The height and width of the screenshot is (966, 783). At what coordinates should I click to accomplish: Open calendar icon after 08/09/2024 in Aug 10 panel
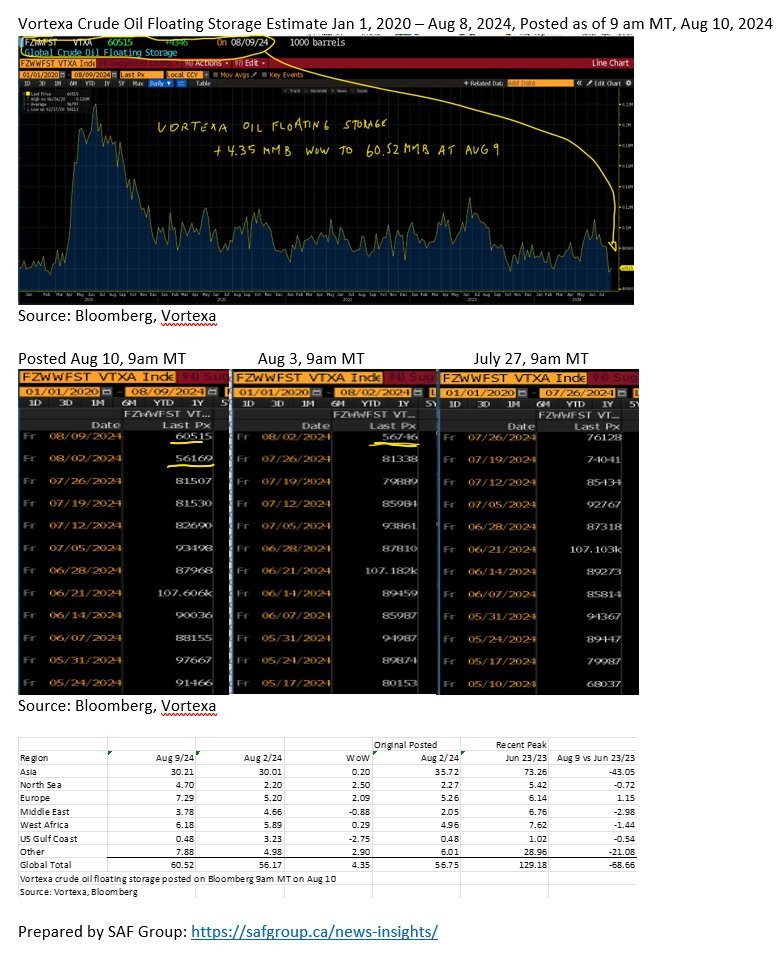tap(213, 392)
